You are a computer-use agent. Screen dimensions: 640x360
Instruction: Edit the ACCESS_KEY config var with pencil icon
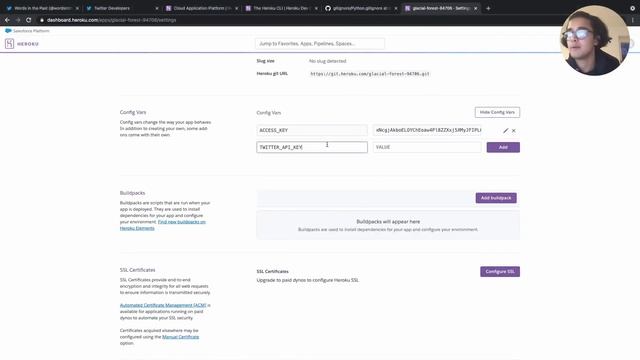point(505,131)
